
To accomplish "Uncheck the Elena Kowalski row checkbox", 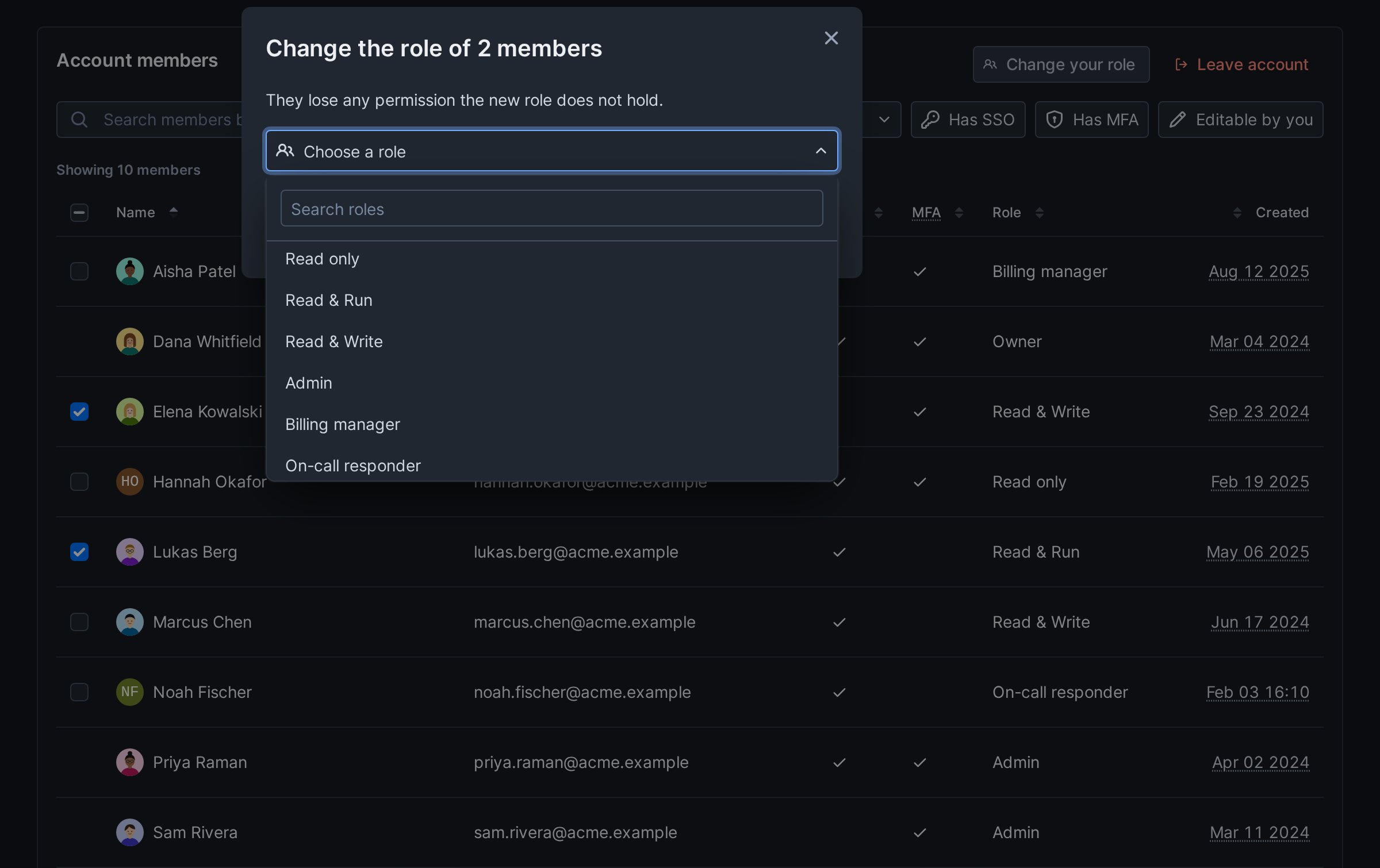I will pos(79,412).
